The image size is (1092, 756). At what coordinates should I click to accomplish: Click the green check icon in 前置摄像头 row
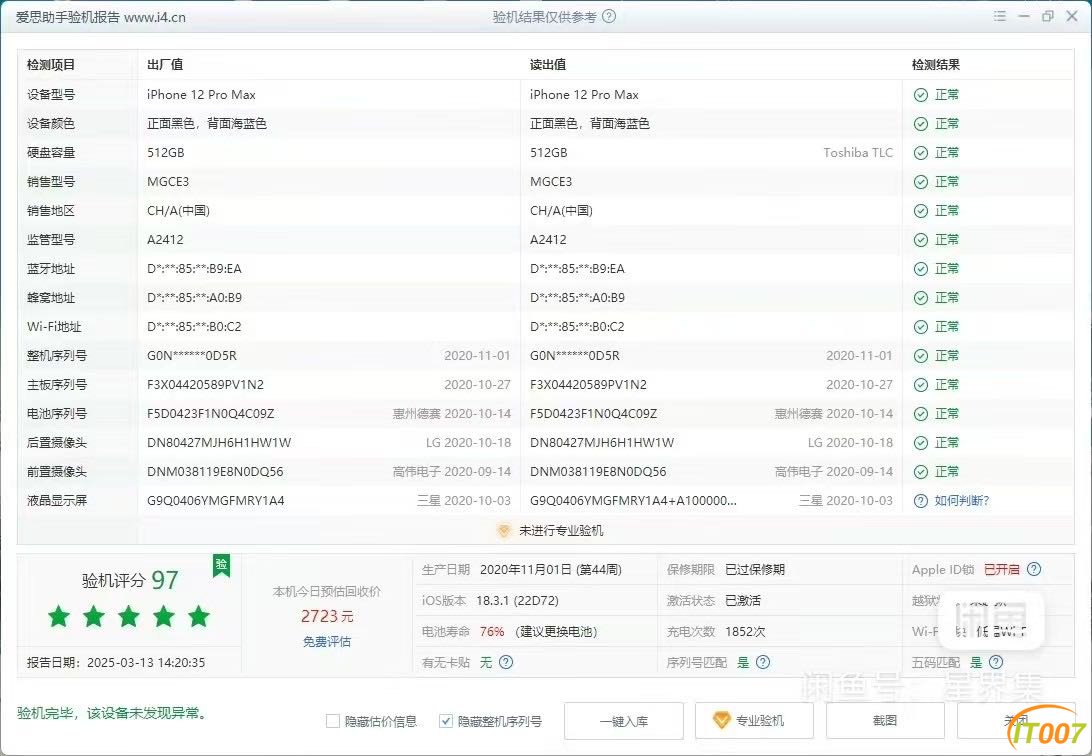click(x=921, y=472)
